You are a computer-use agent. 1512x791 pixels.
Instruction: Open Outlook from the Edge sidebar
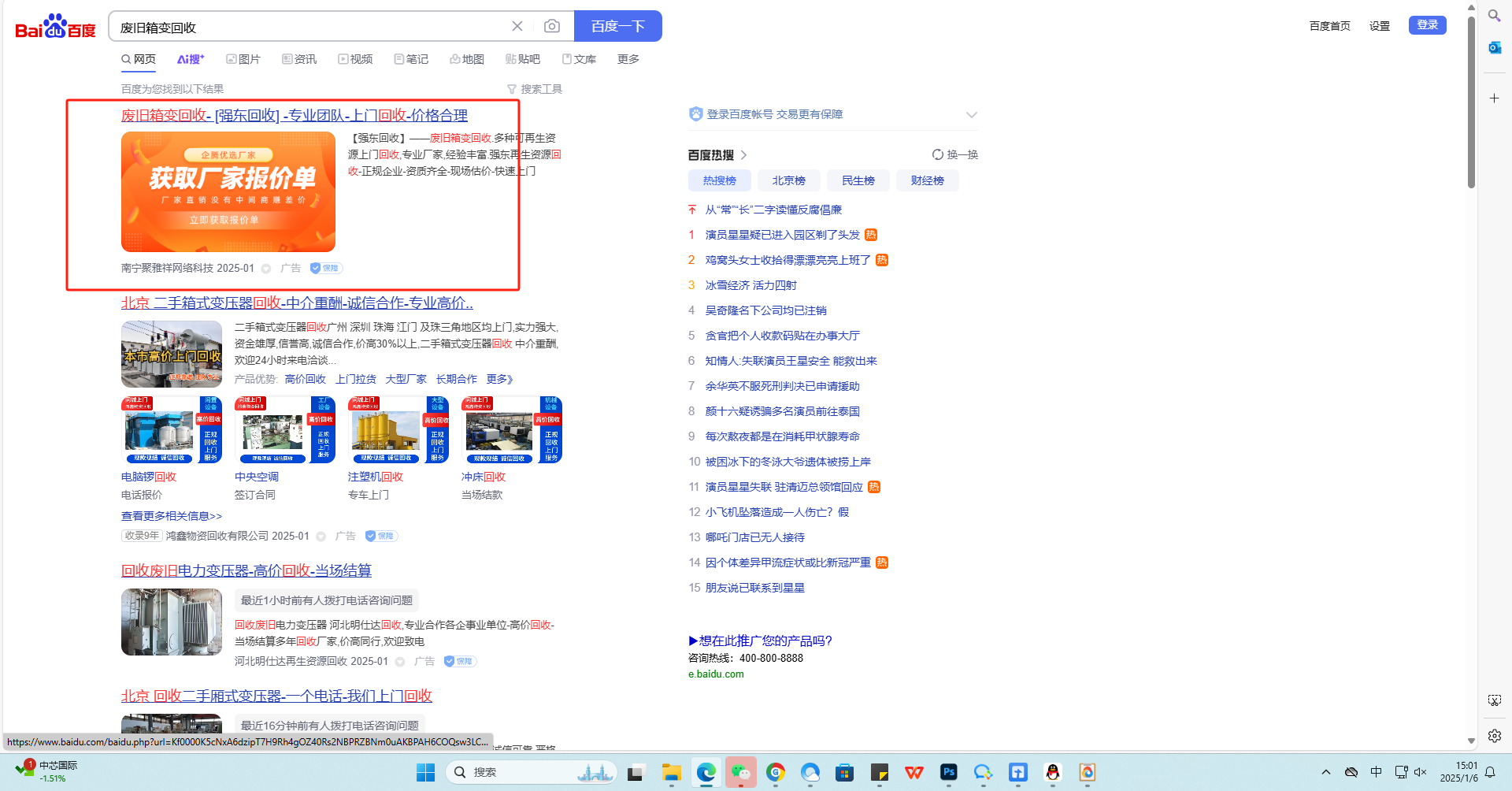(x=1494, y=47)
